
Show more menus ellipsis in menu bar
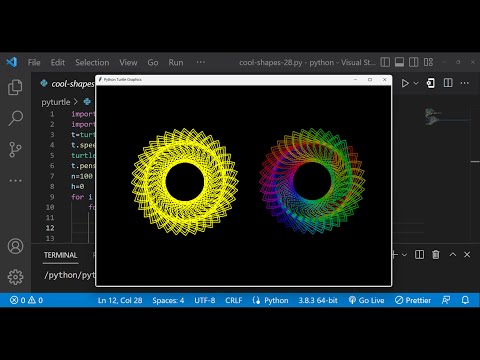tap(201, 62)
